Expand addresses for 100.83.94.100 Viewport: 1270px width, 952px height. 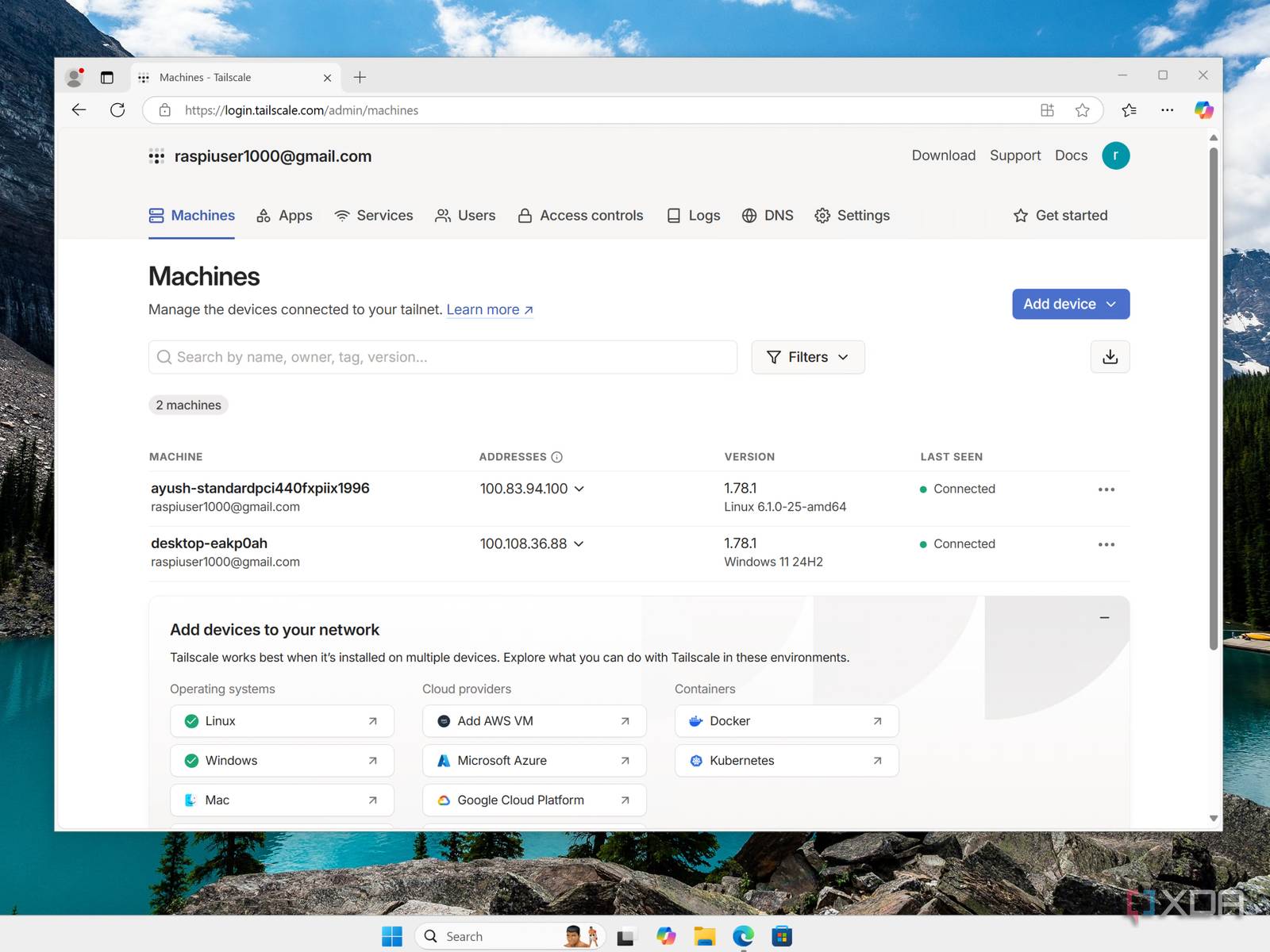pyautogui.click(x=579, y=489)
